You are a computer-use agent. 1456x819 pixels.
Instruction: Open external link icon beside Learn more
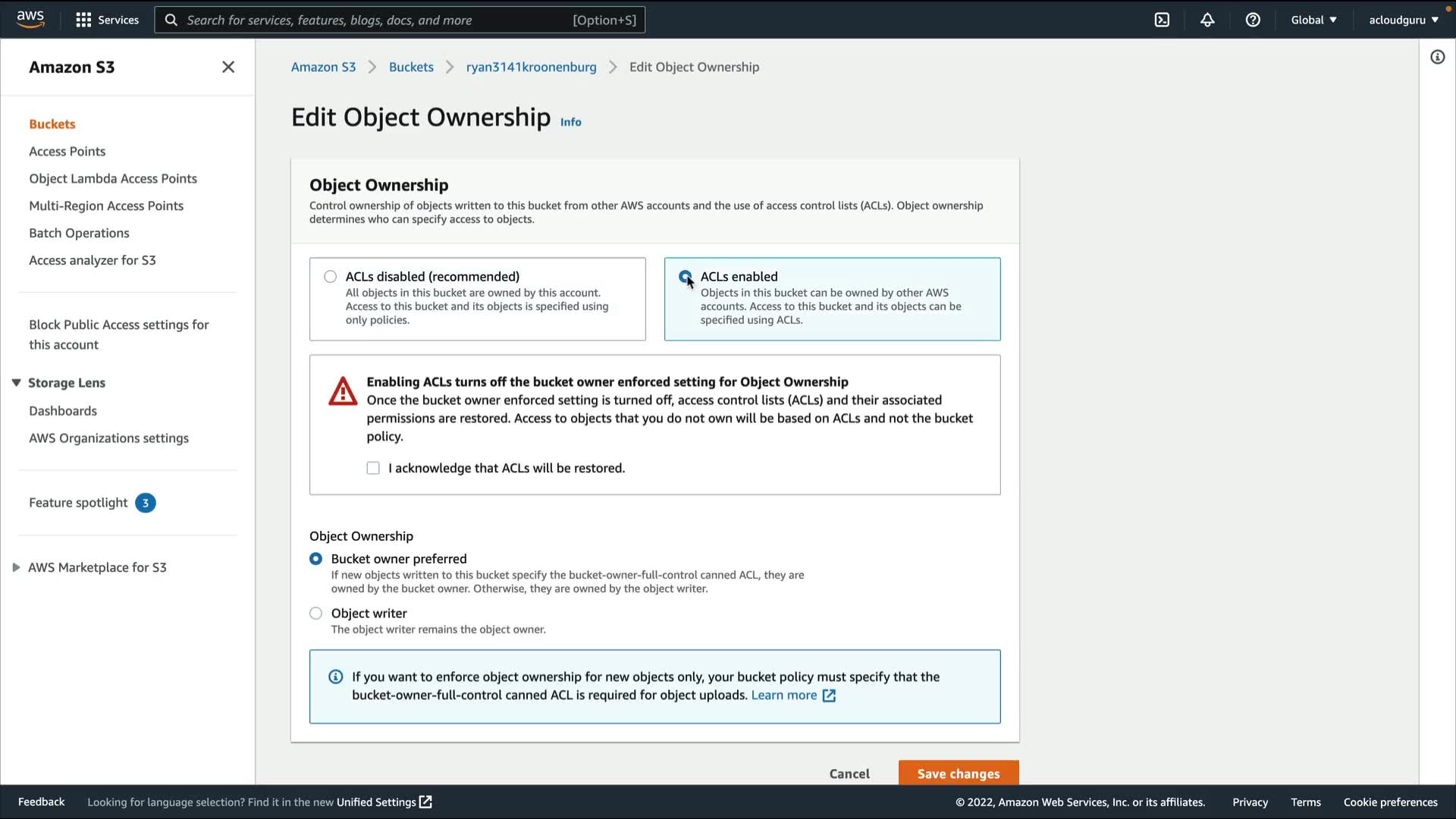point(829,695)
